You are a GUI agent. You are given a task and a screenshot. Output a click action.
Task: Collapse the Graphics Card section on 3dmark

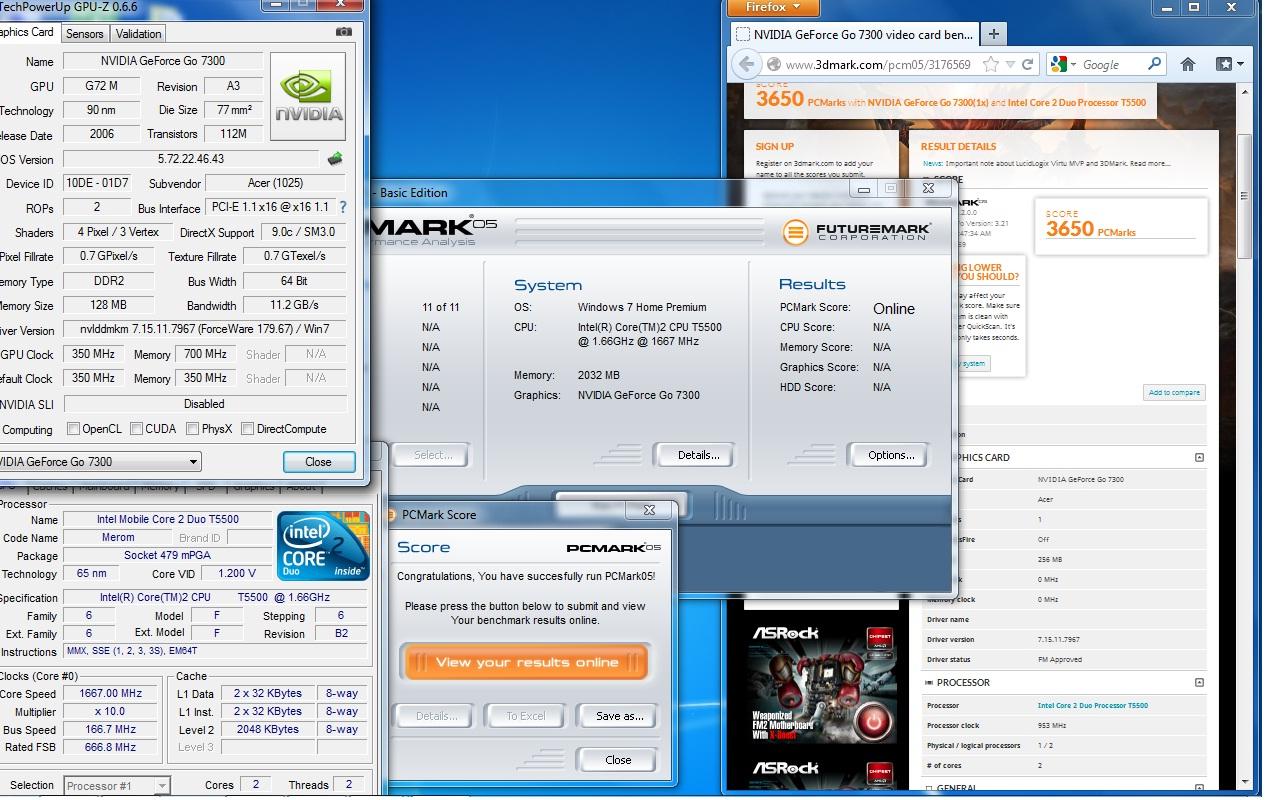pos(1199,457)
